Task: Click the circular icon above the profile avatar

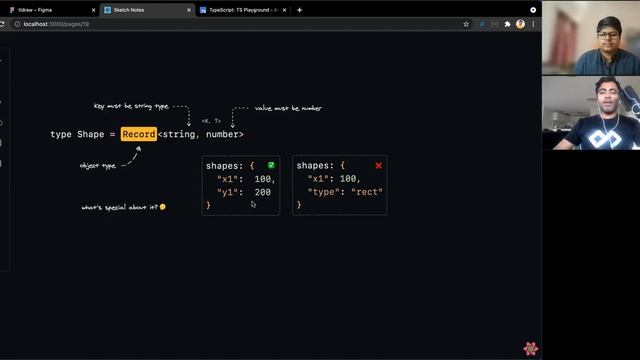Action: (x=533, y=10)
